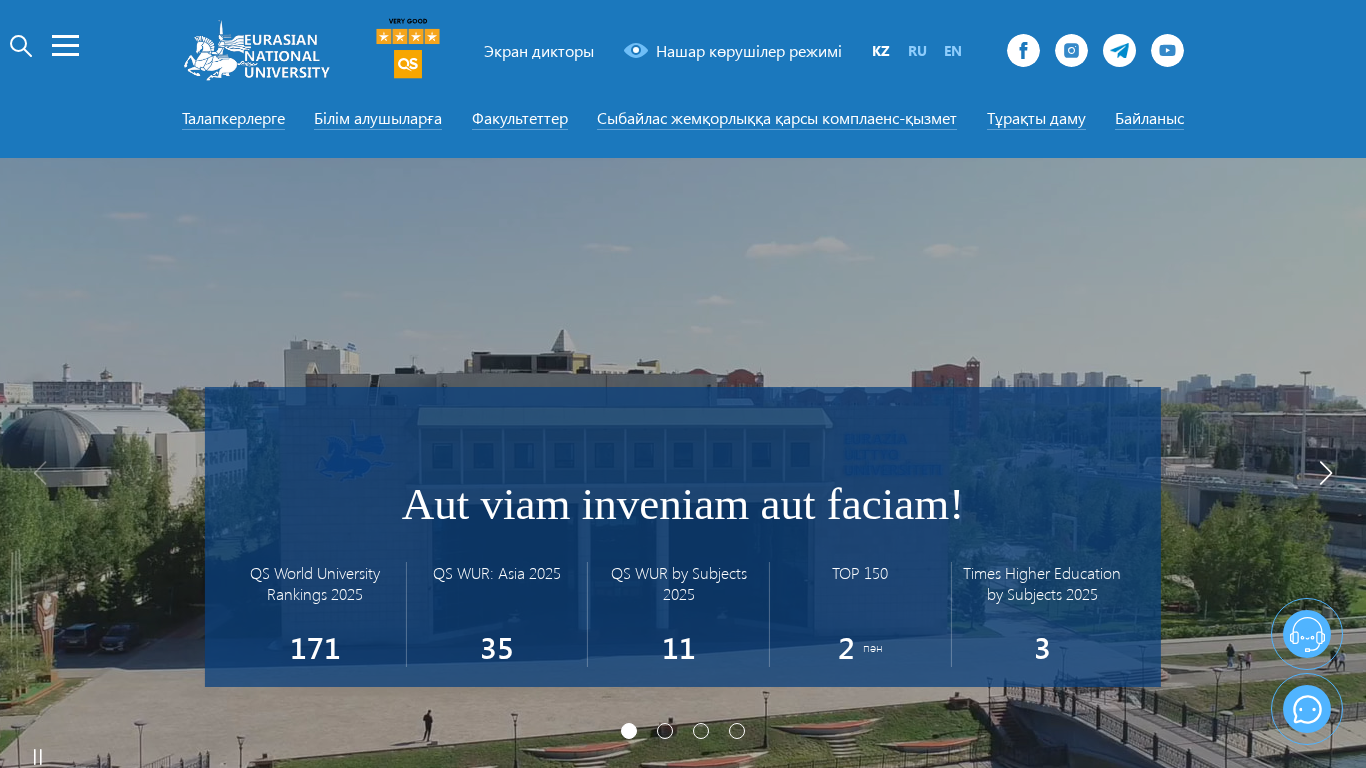The height and width of the screenshot is (768, 1366).
Task: Open the QS Stars rating badge
Action: coord(408,49)
